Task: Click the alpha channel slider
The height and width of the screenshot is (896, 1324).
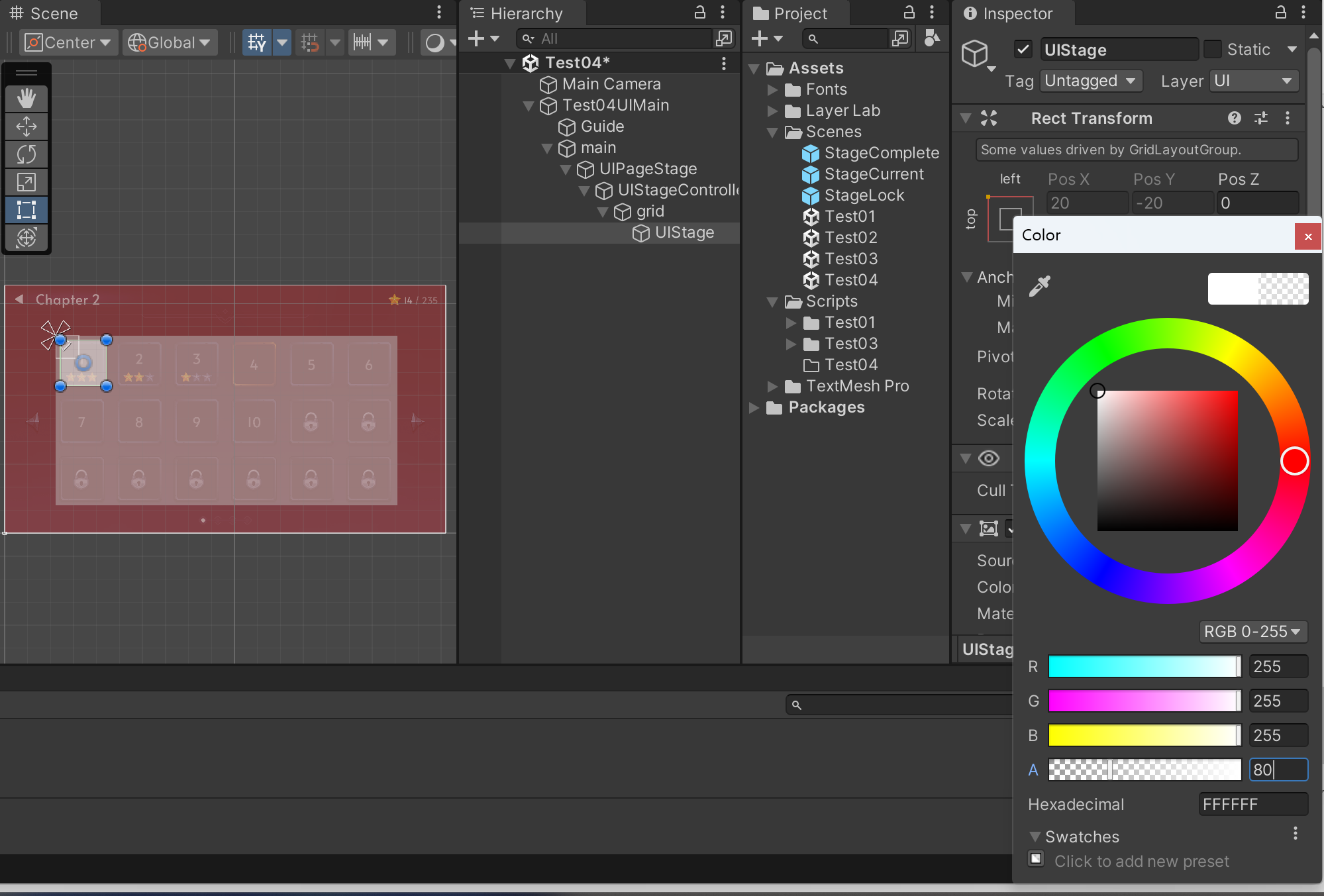Action: tap(1144, 770)
